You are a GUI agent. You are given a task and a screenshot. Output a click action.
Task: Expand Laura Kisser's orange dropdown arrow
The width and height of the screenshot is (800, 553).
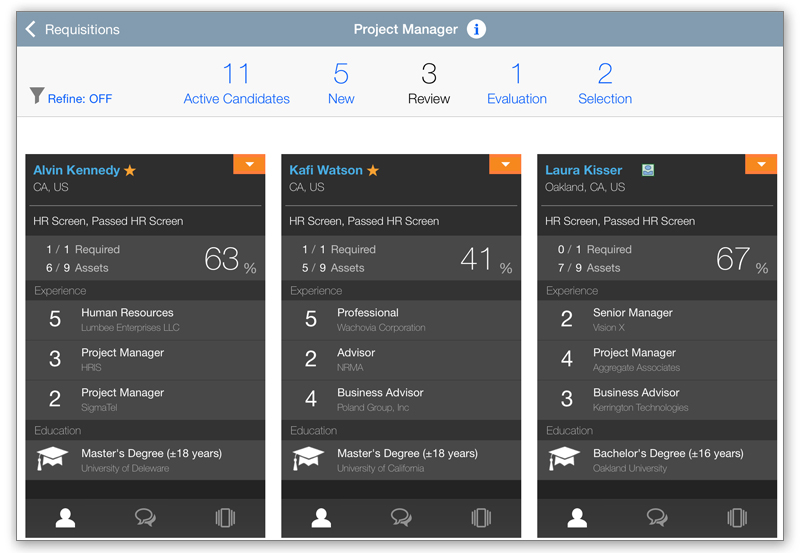click(761, 164)
